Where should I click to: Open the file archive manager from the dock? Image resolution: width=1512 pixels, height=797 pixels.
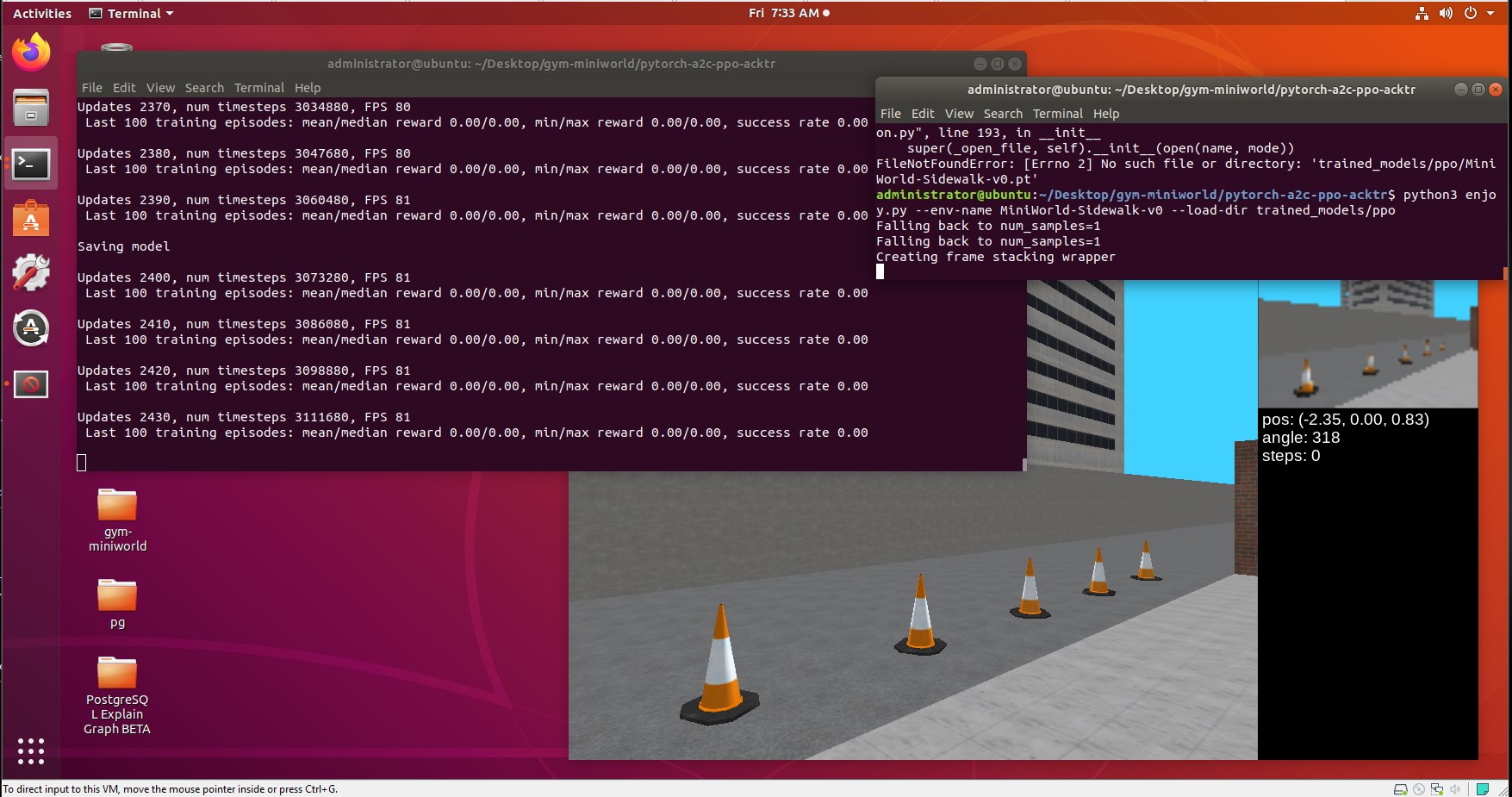[x=30, y=106]
